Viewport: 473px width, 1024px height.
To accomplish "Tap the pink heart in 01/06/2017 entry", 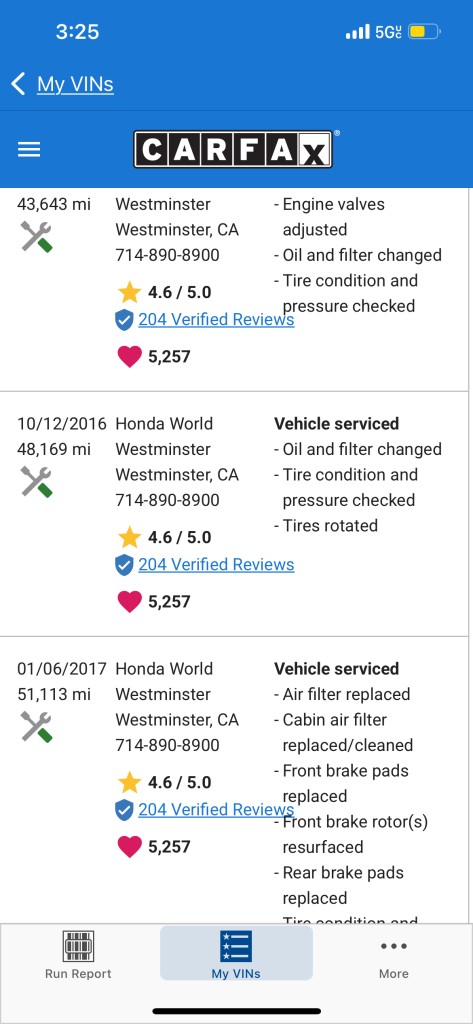I will [129, 846].
